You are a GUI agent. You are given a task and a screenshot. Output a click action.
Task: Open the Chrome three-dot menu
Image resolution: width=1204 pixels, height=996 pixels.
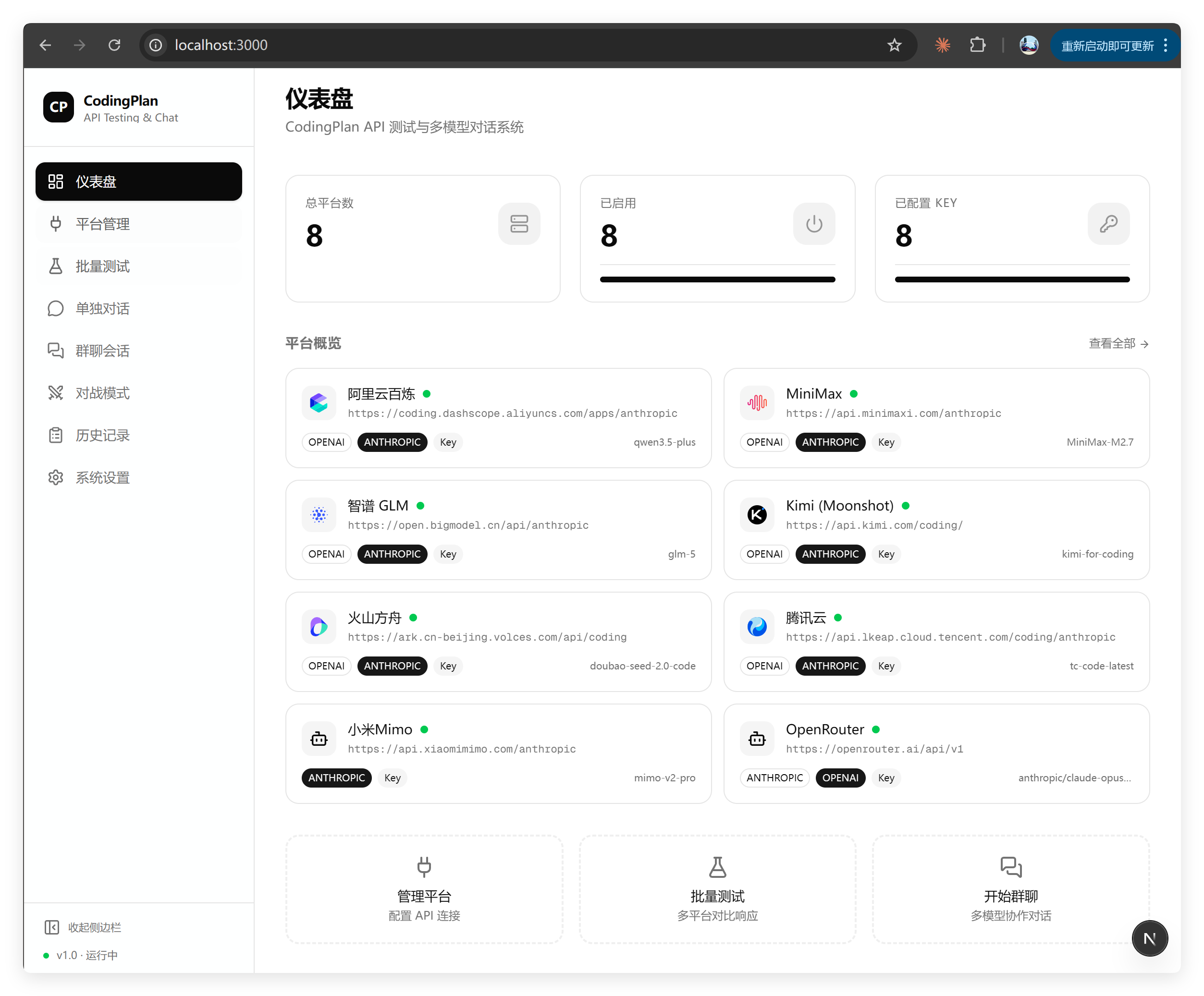click(1166, 45)
